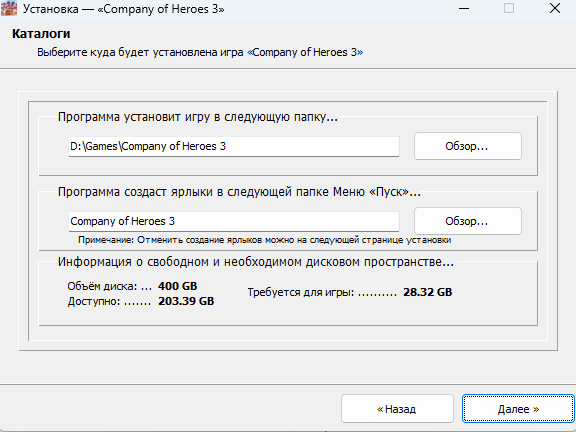Click the Каталоги page heading

(41, 34)
